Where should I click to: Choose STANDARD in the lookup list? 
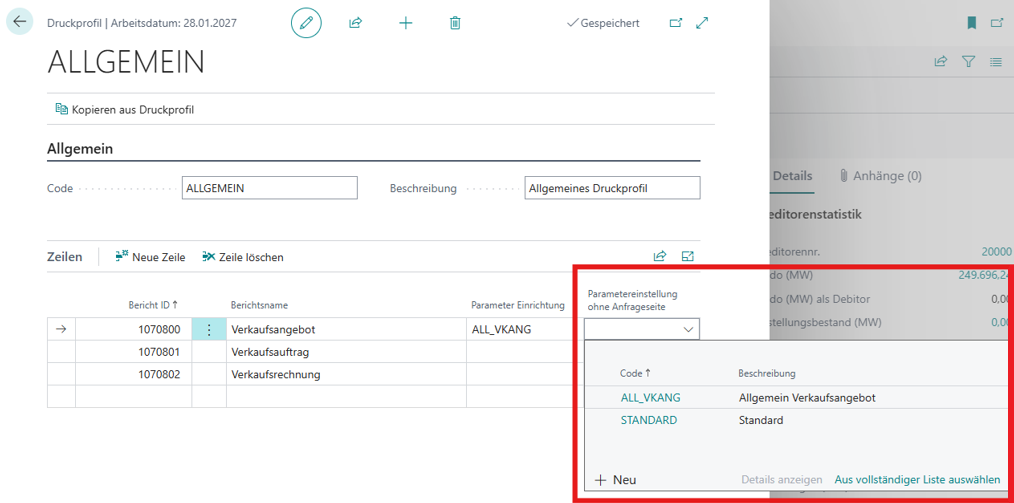click(648, 420)
